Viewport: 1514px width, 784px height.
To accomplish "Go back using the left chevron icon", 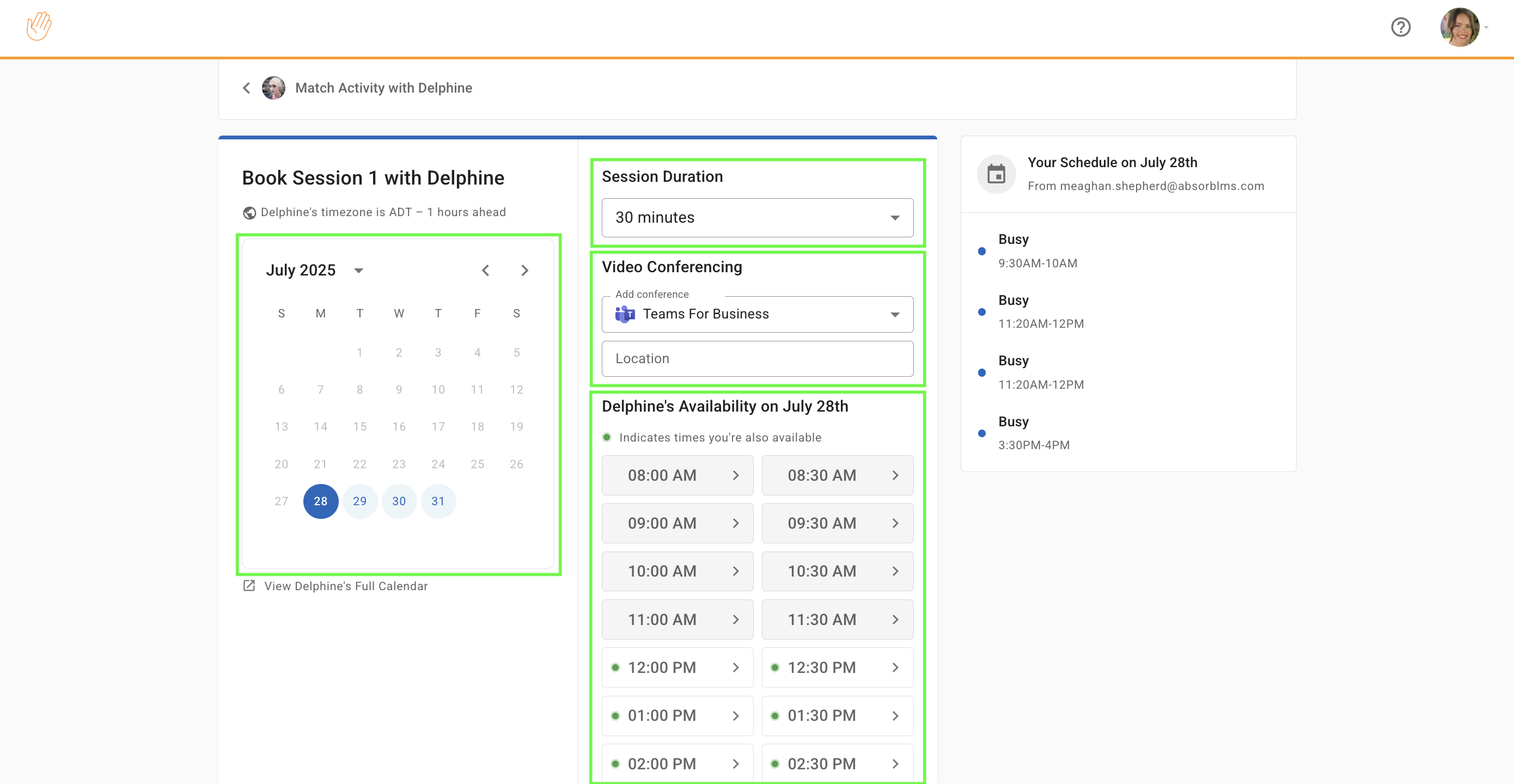I will tap(246, 88).
